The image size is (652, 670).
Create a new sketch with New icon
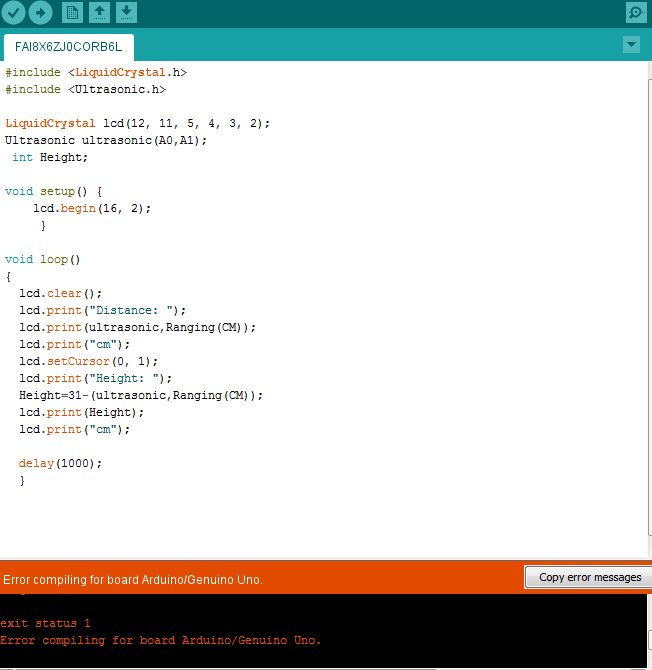point(72,13)
